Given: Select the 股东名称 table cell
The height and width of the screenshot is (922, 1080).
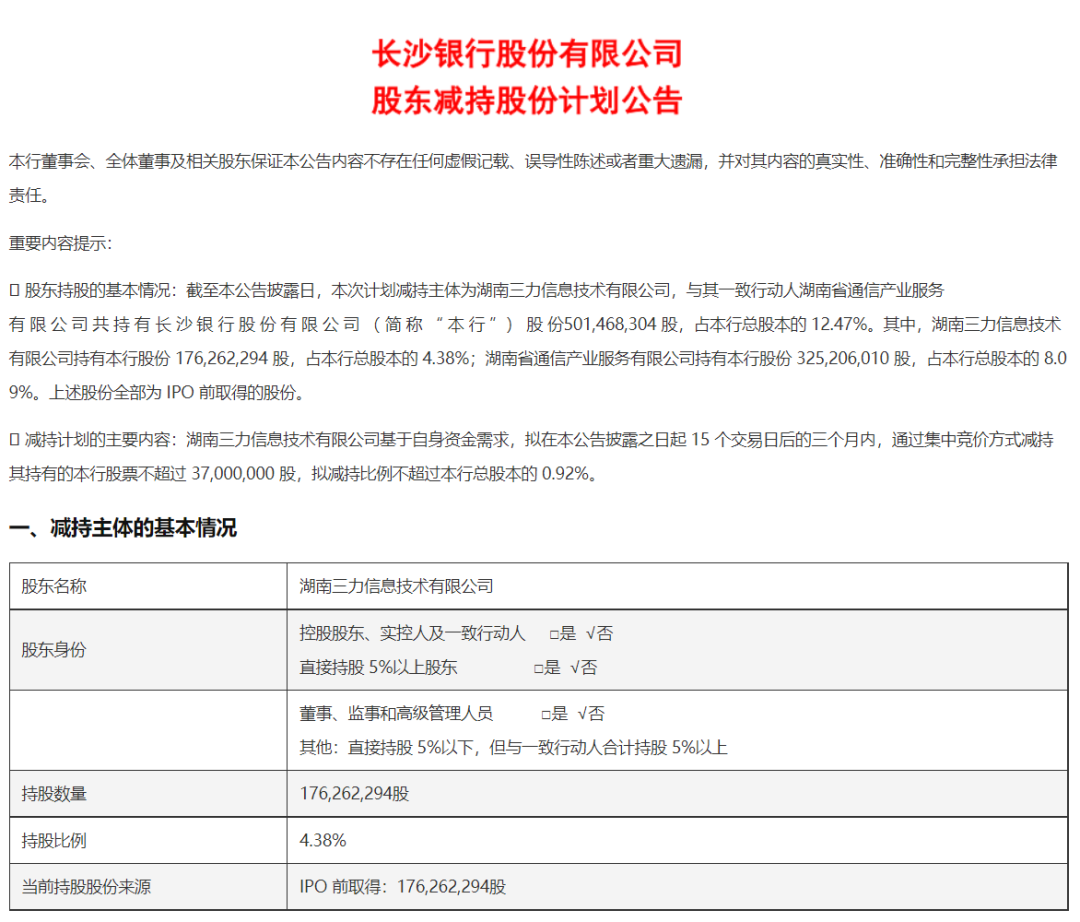Looking at the screenshot, I should pos(54,586).
